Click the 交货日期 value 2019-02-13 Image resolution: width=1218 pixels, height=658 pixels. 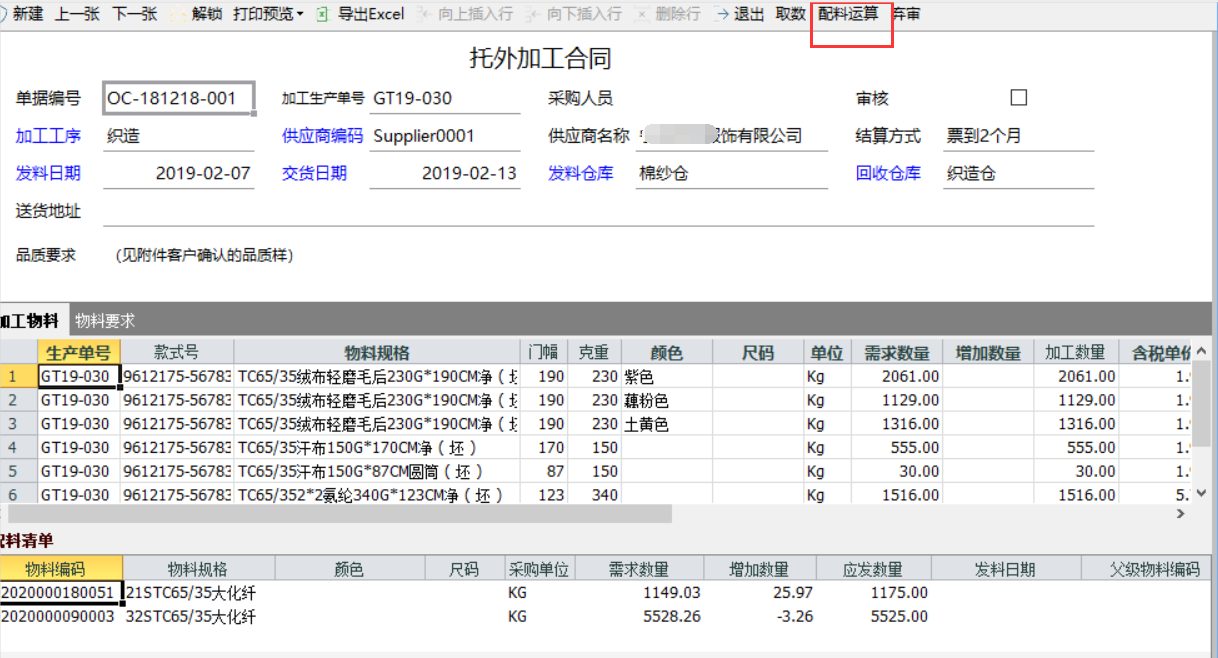[x=445, y=173]
